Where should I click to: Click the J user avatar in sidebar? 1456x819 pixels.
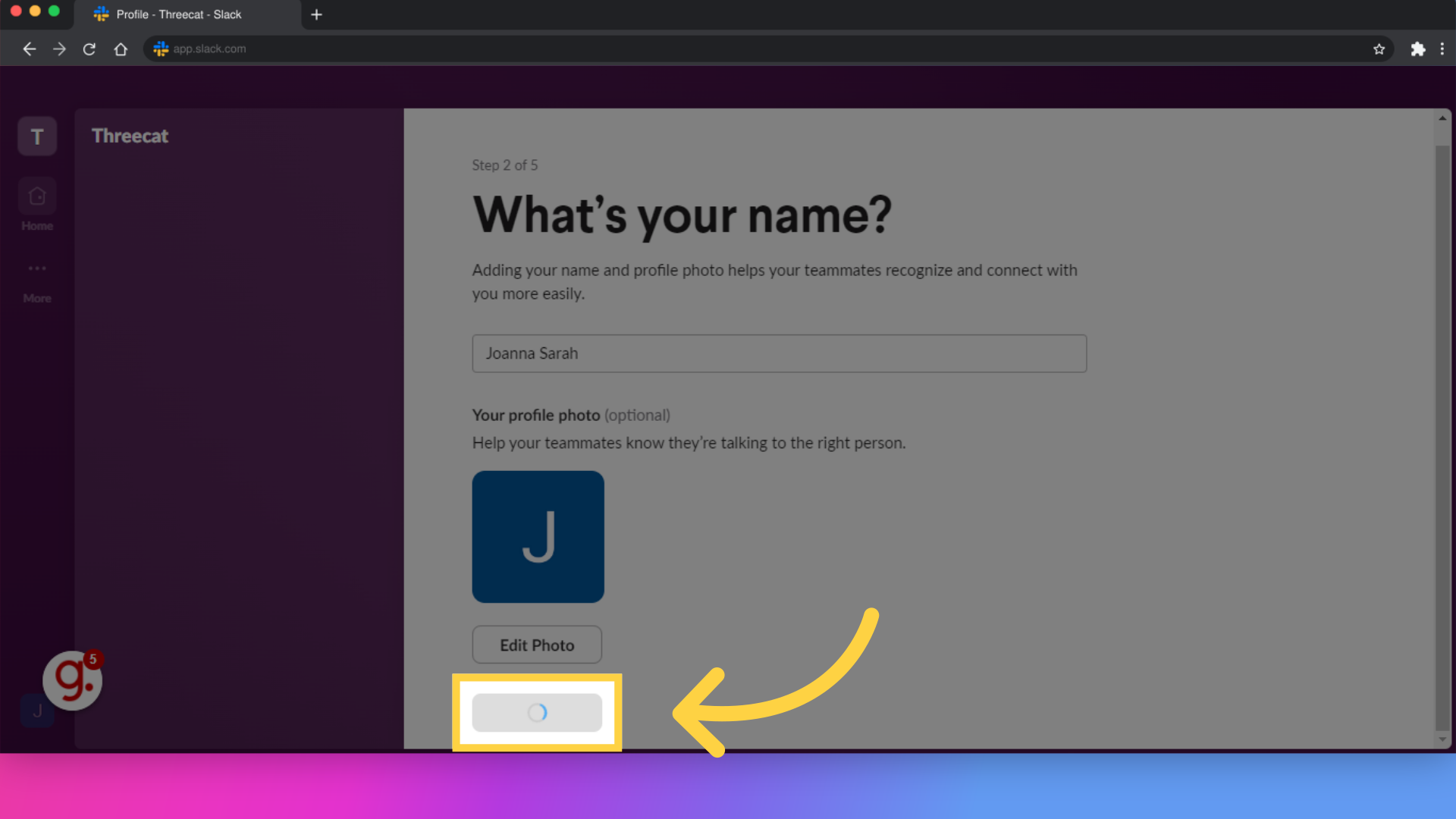click(x=37, y=711)
